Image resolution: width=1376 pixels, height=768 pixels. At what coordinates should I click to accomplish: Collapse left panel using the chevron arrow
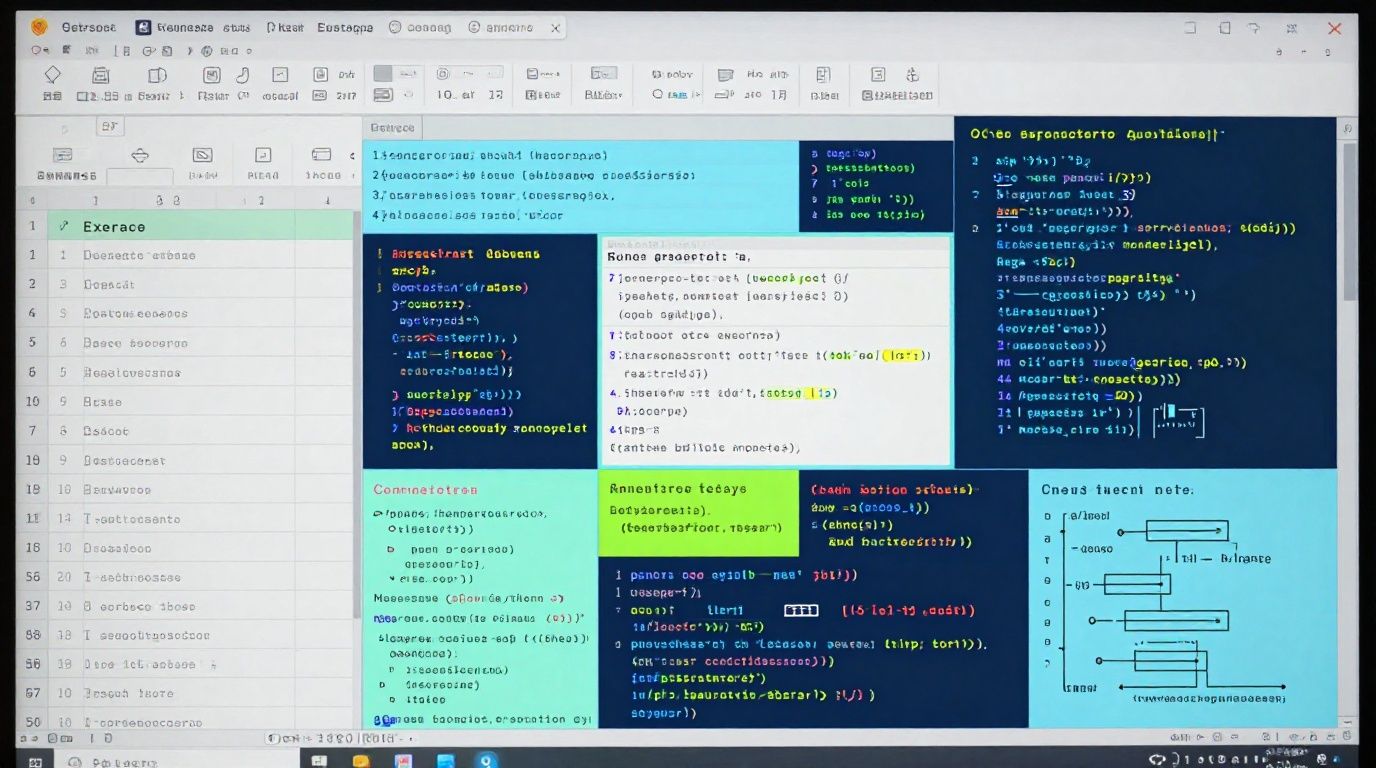352,156
